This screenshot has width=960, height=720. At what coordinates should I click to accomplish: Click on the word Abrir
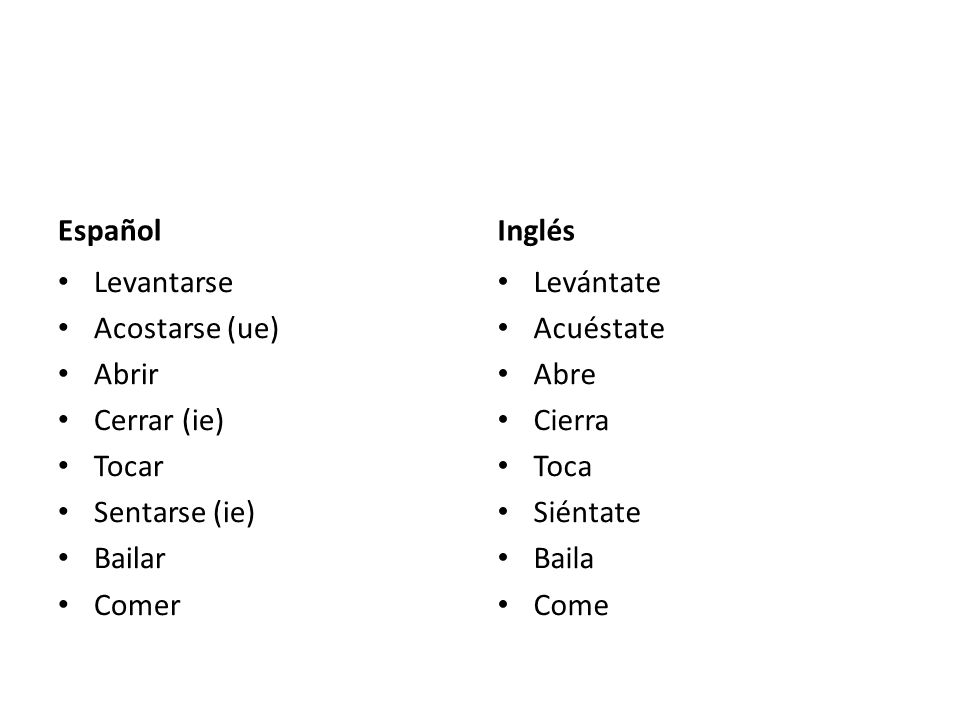click(126, 375)
